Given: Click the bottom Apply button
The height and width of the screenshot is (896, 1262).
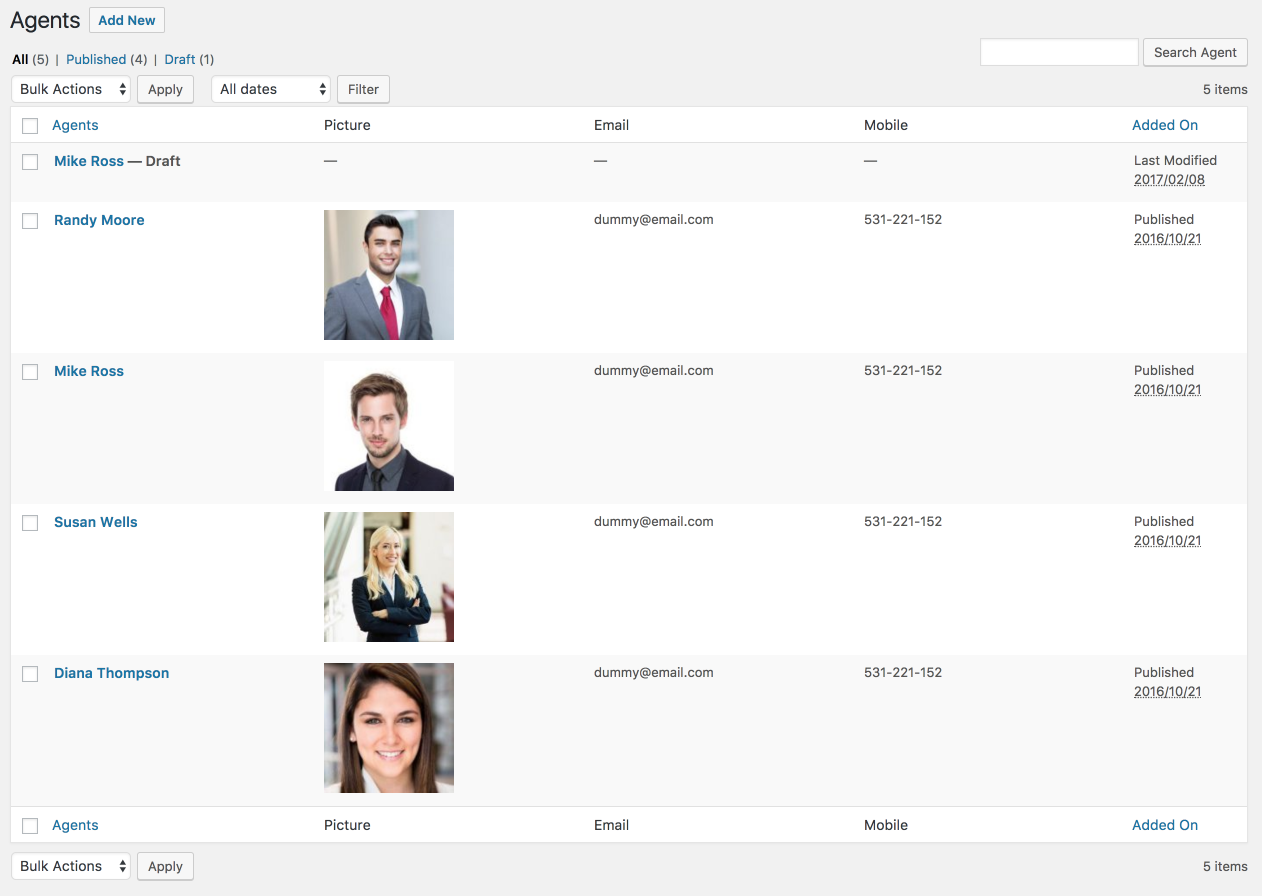Looking at the screenshot, I should (x=165, y=866).
